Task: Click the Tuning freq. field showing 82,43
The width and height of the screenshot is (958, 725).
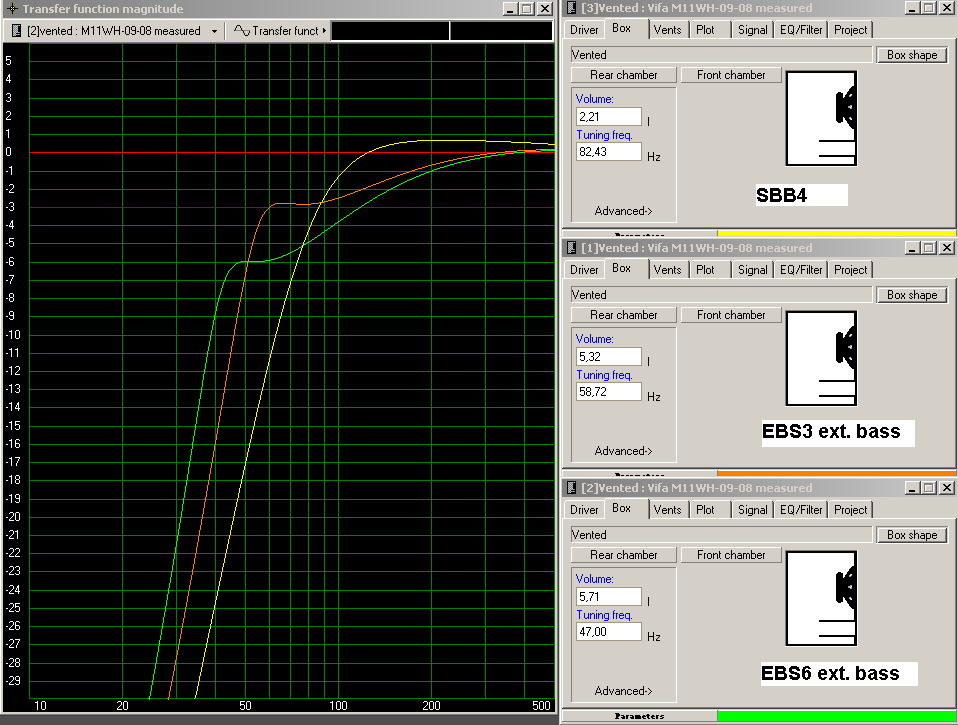Action: [608, 152]
